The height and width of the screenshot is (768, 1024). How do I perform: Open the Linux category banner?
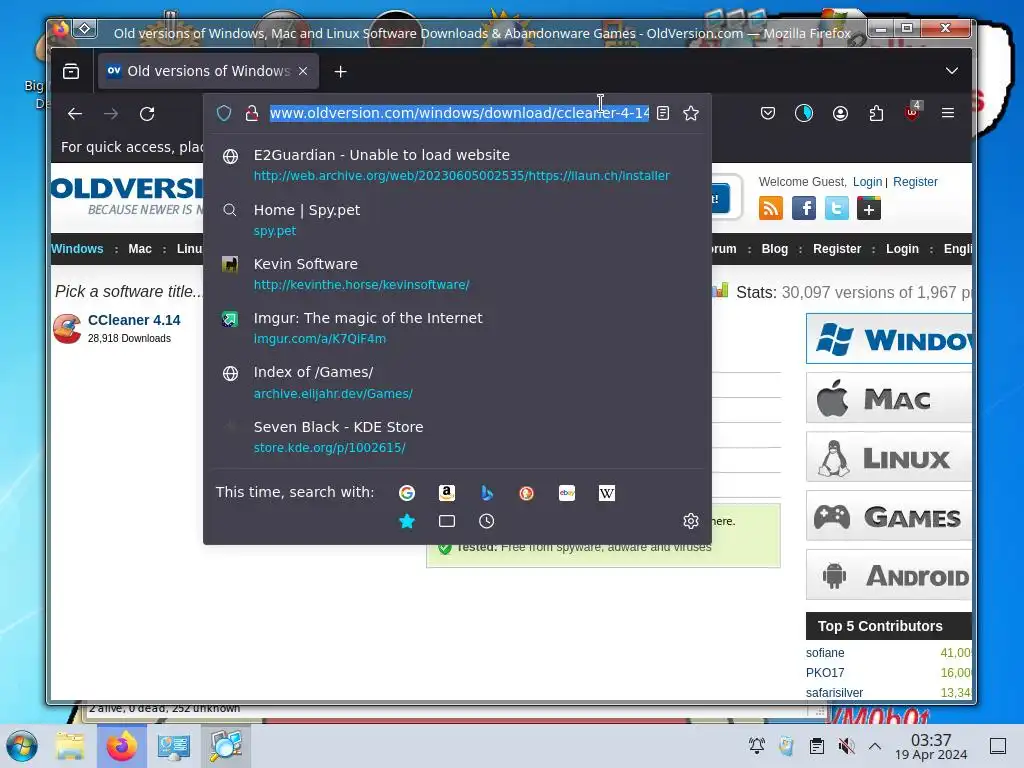pos(889,458)
